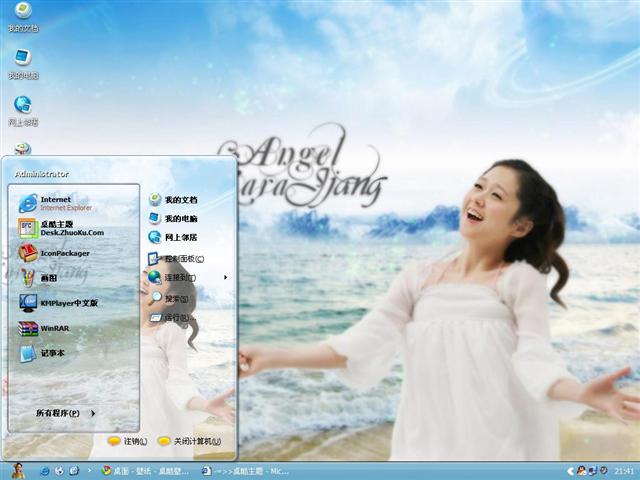The width and height of the screenshot is (640, 480).
Task: Open 控制面板(C) control panel
Action: 176,258
